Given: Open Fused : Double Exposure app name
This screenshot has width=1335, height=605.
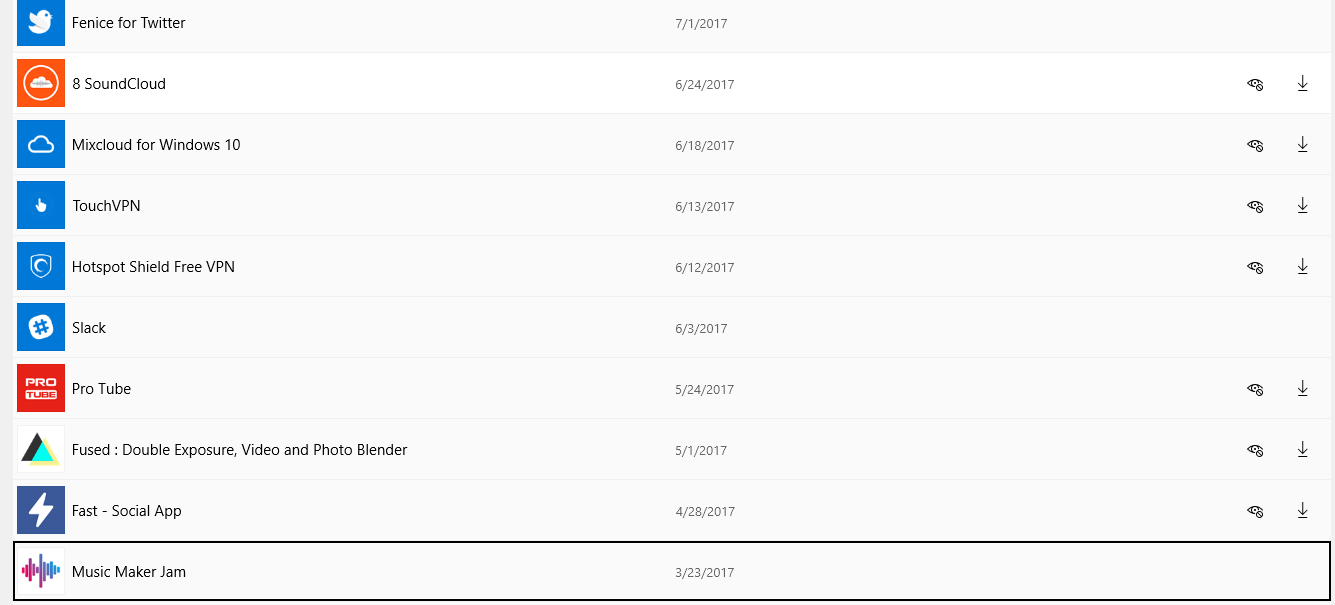Looking at the screenshot, I should pyautogui.click(x=239, y=450).
